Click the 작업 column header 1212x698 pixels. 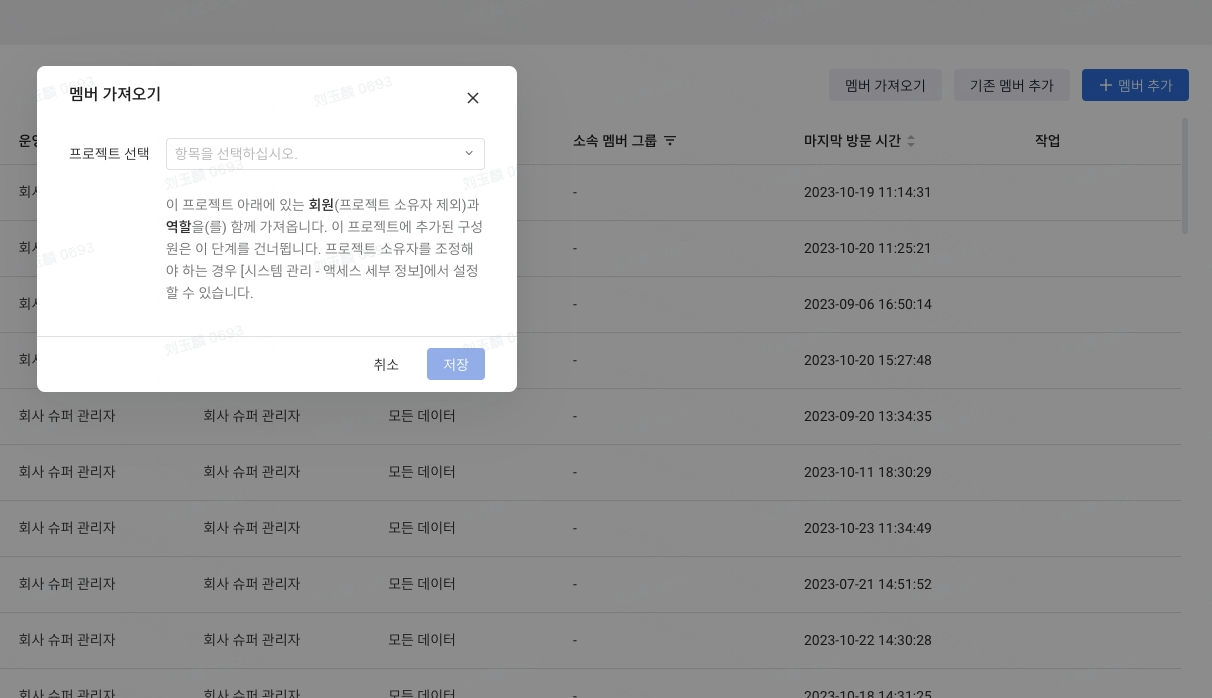(1048, 141)
